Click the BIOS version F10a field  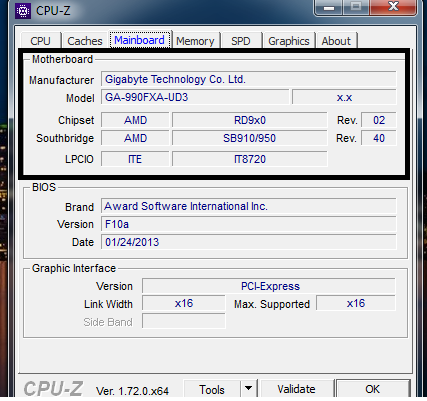pos(249,224)
